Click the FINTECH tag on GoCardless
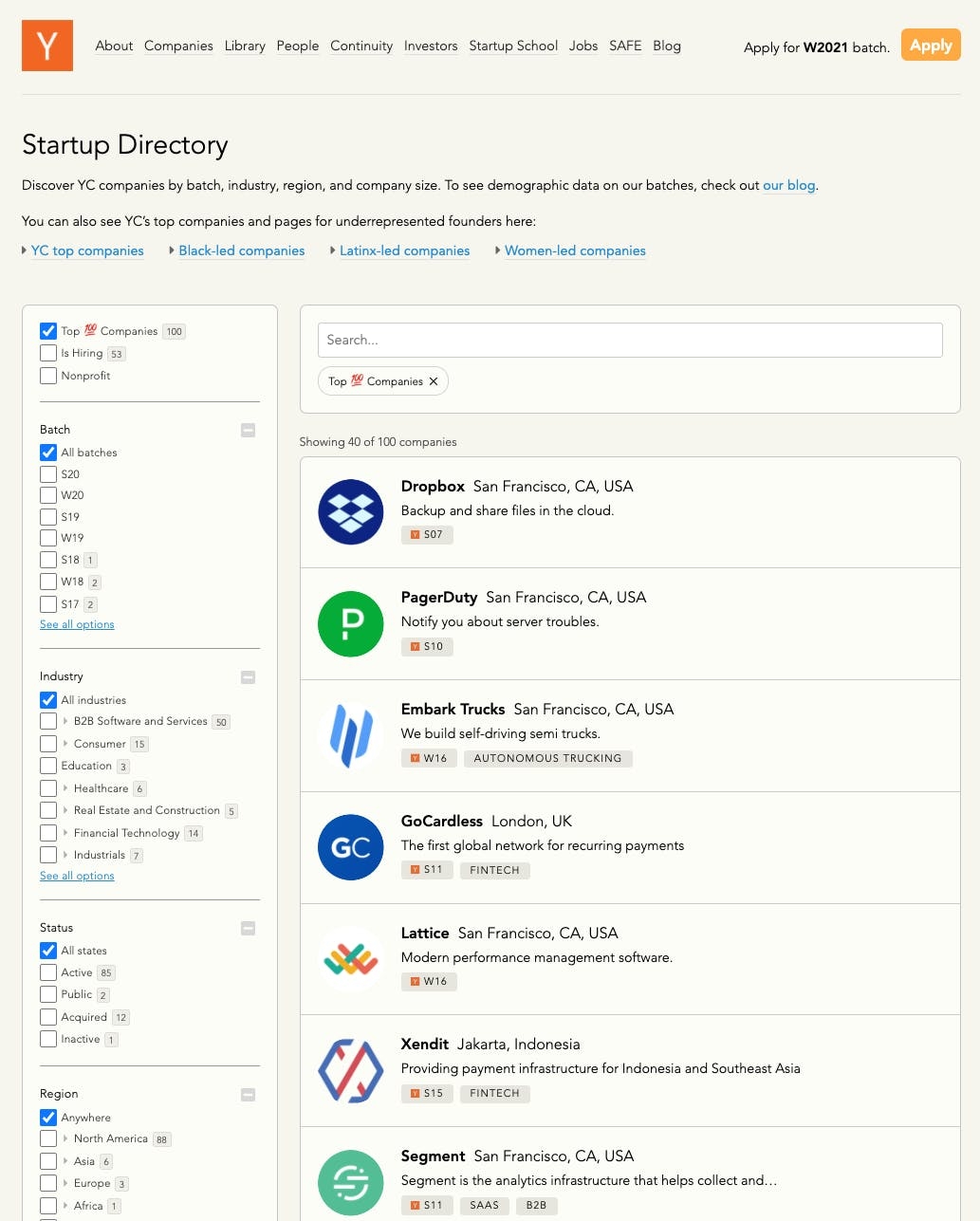The height and width of the screenshot is (1221, 980). 494,870
